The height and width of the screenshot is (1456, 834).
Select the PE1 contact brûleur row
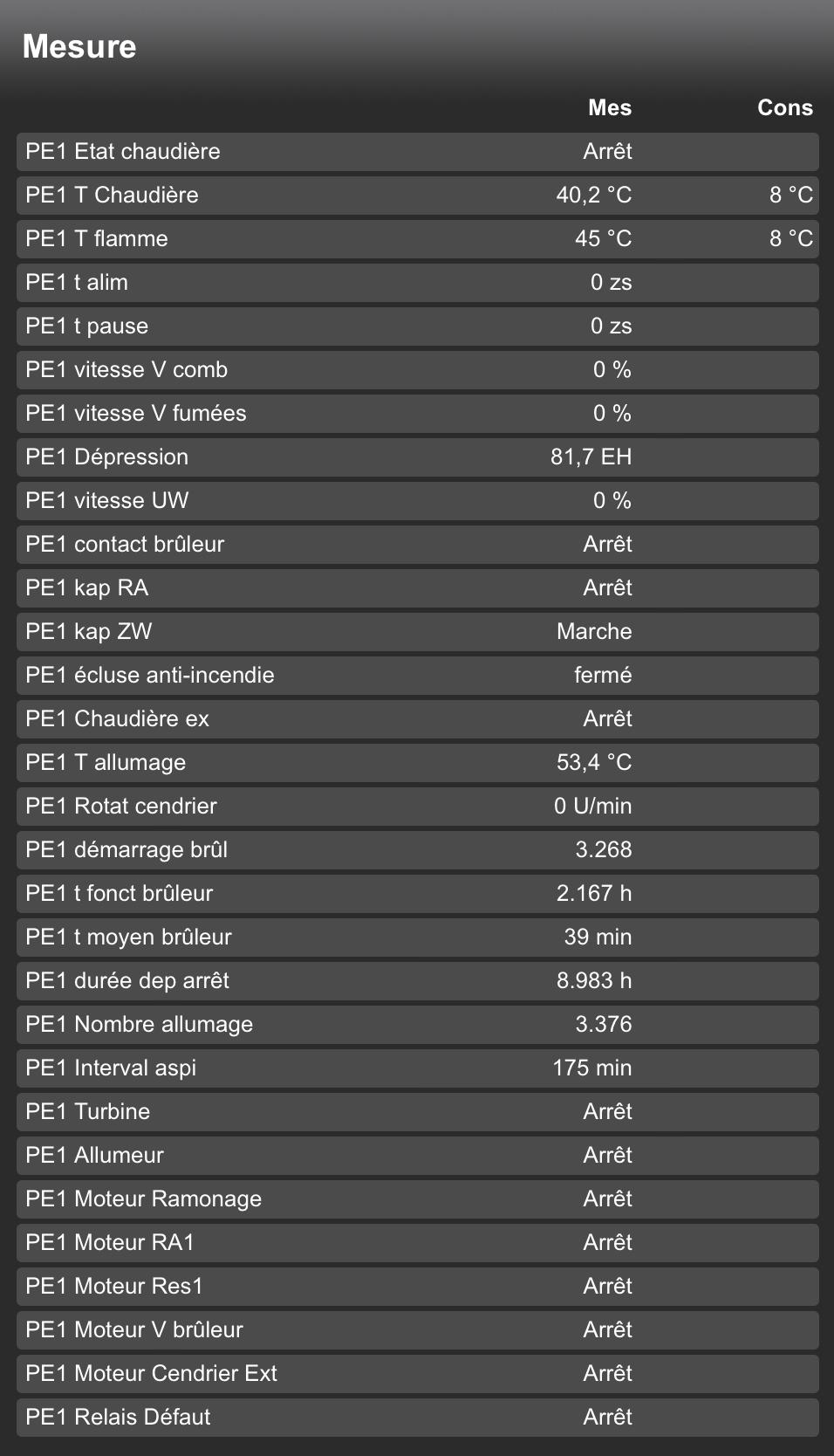(x=417, y=545)
